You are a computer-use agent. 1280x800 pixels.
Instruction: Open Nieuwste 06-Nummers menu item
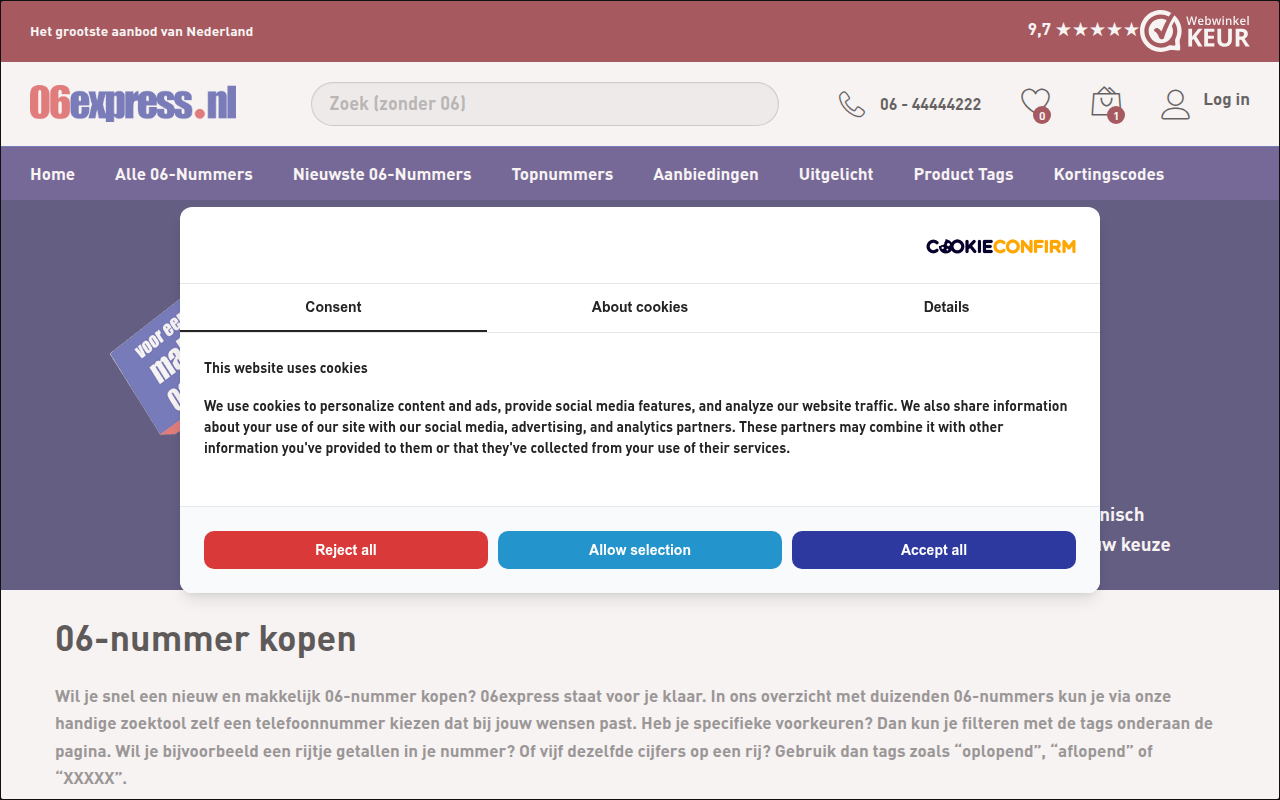pyautogui.click(x=382, y=174)
